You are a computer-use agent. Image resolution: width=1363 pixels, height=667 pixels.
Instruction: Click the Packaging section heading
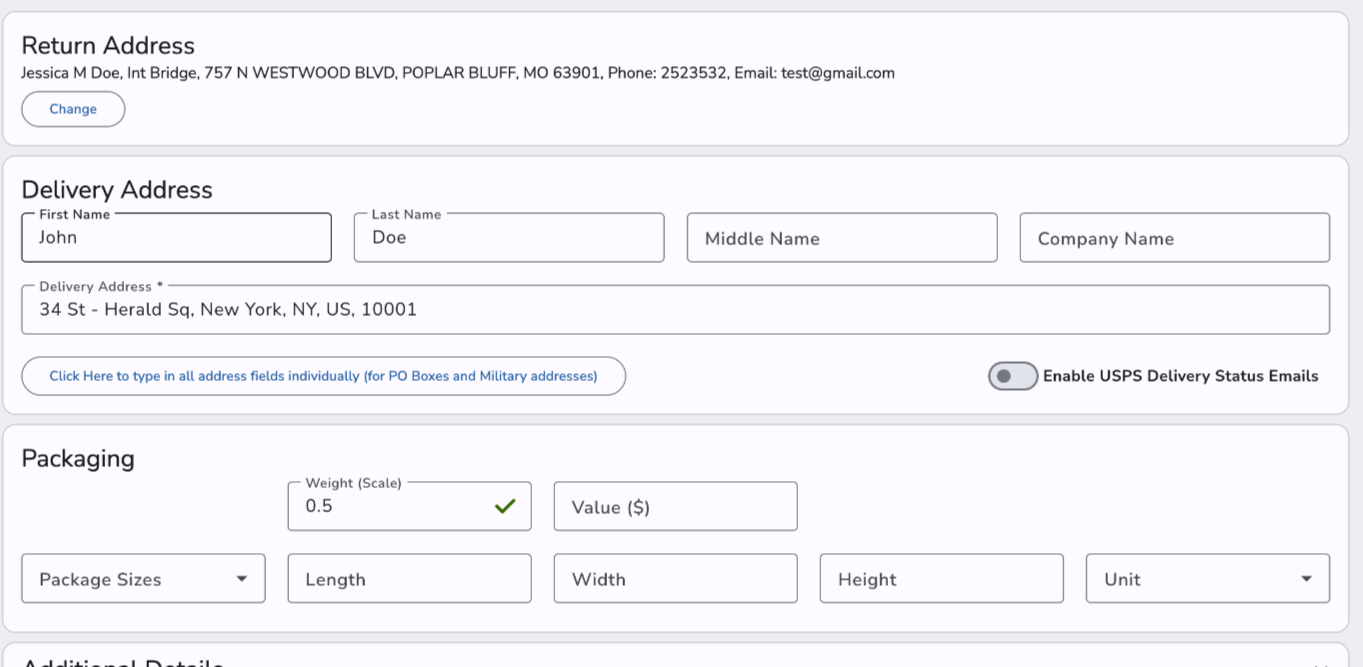click(78, 458)
